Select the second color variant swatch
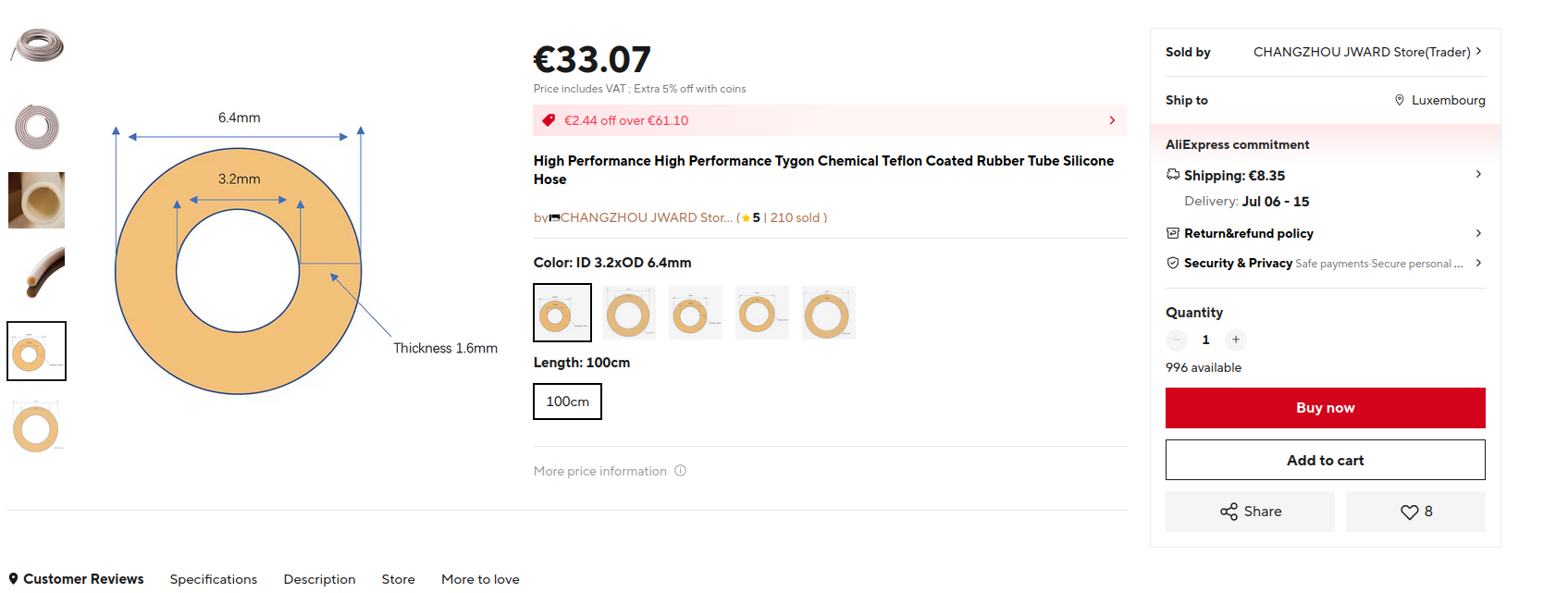1568x593 pixels. pyautogui.click(x=628, y=314)
